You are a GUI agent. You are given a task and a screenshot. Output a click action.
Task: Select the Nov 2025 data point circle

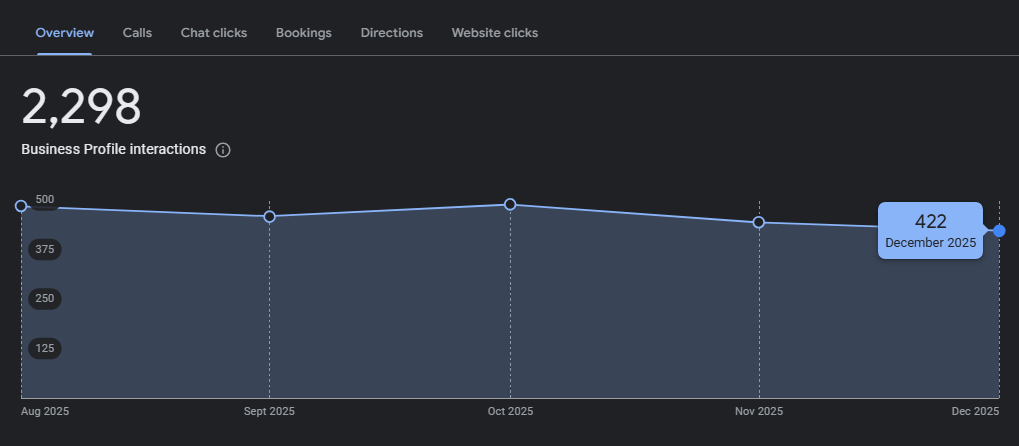pyautogui.click(x=758, y=222)
